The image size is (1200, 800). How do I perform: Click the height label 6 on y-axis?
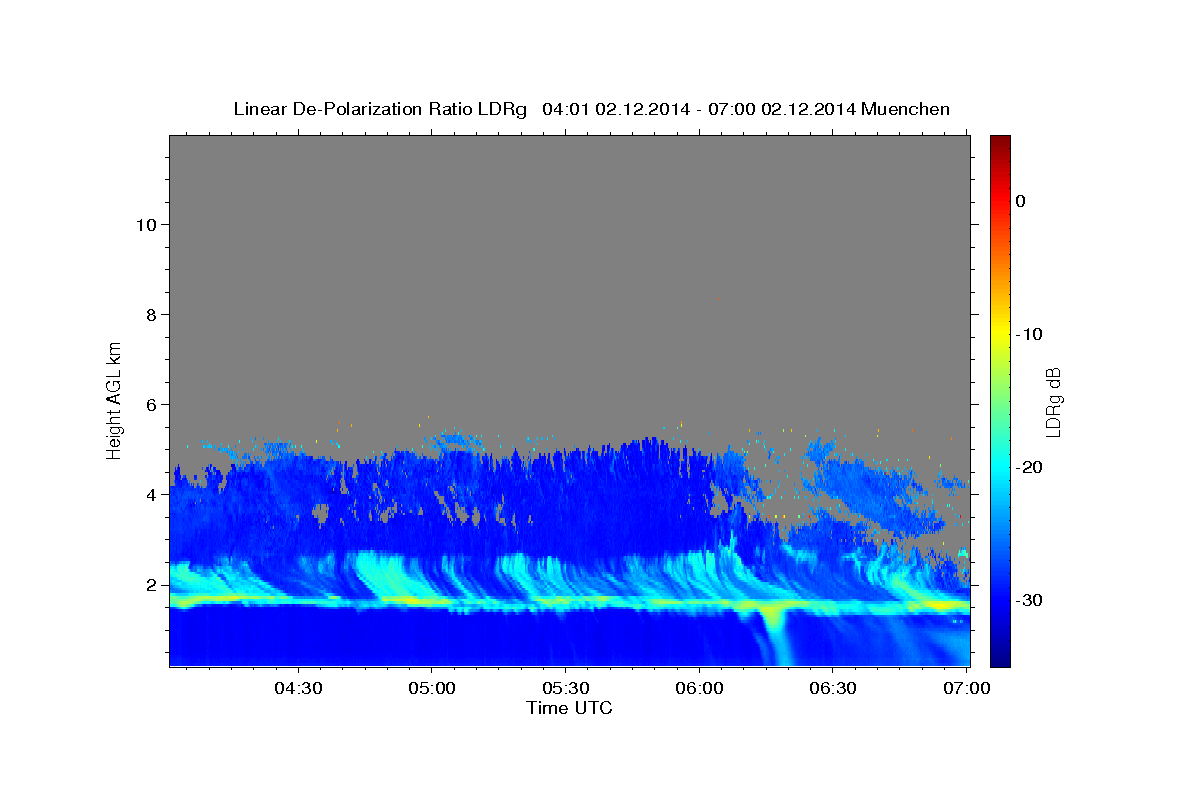click(x=151, y=404)
